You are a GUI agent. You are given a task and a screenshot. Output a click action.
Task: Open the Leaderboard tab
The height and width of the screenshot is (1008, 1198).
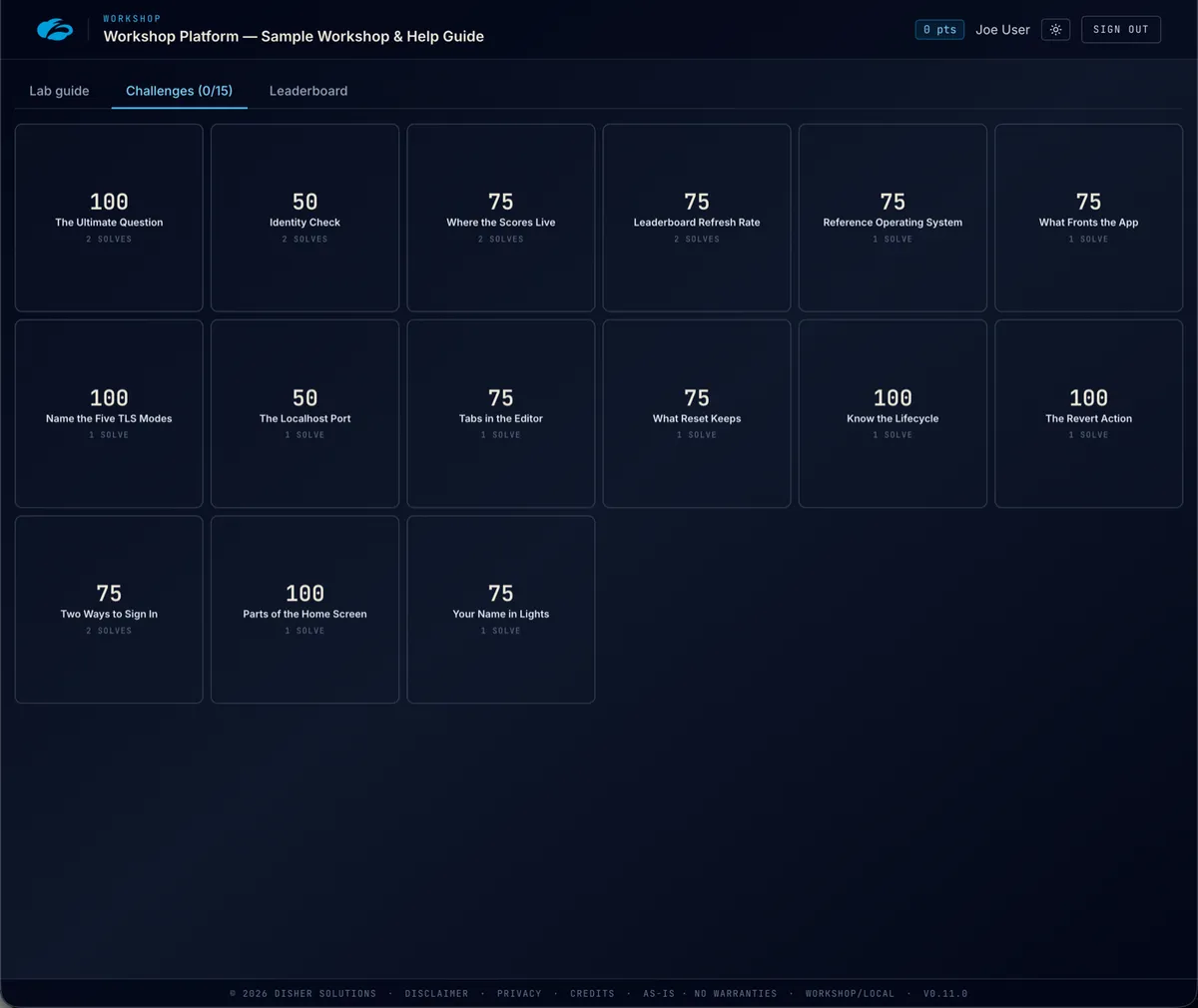(308, 91)
